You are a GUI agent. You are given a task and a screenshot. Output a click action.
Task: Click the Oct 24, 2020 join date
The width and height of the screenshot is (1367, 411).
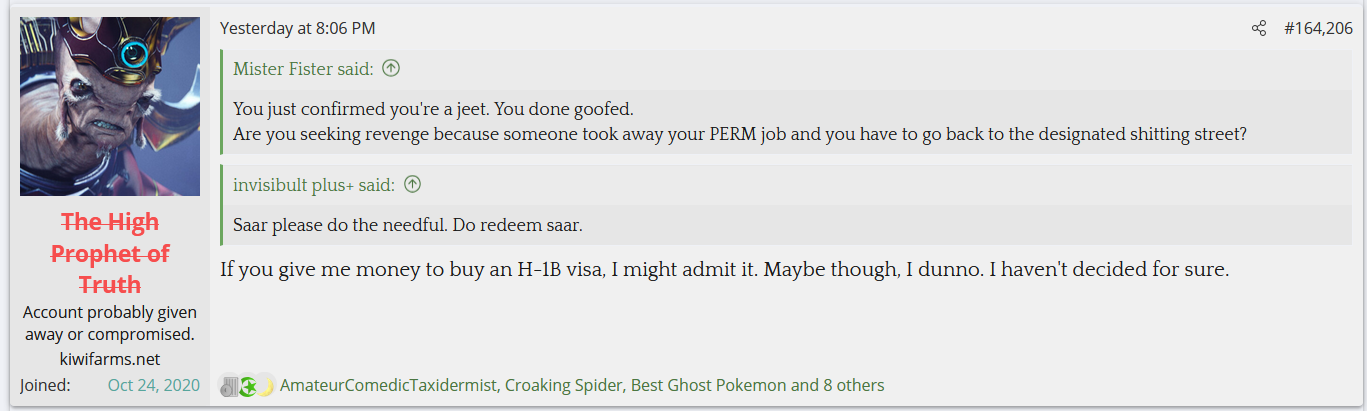[154, 385]
